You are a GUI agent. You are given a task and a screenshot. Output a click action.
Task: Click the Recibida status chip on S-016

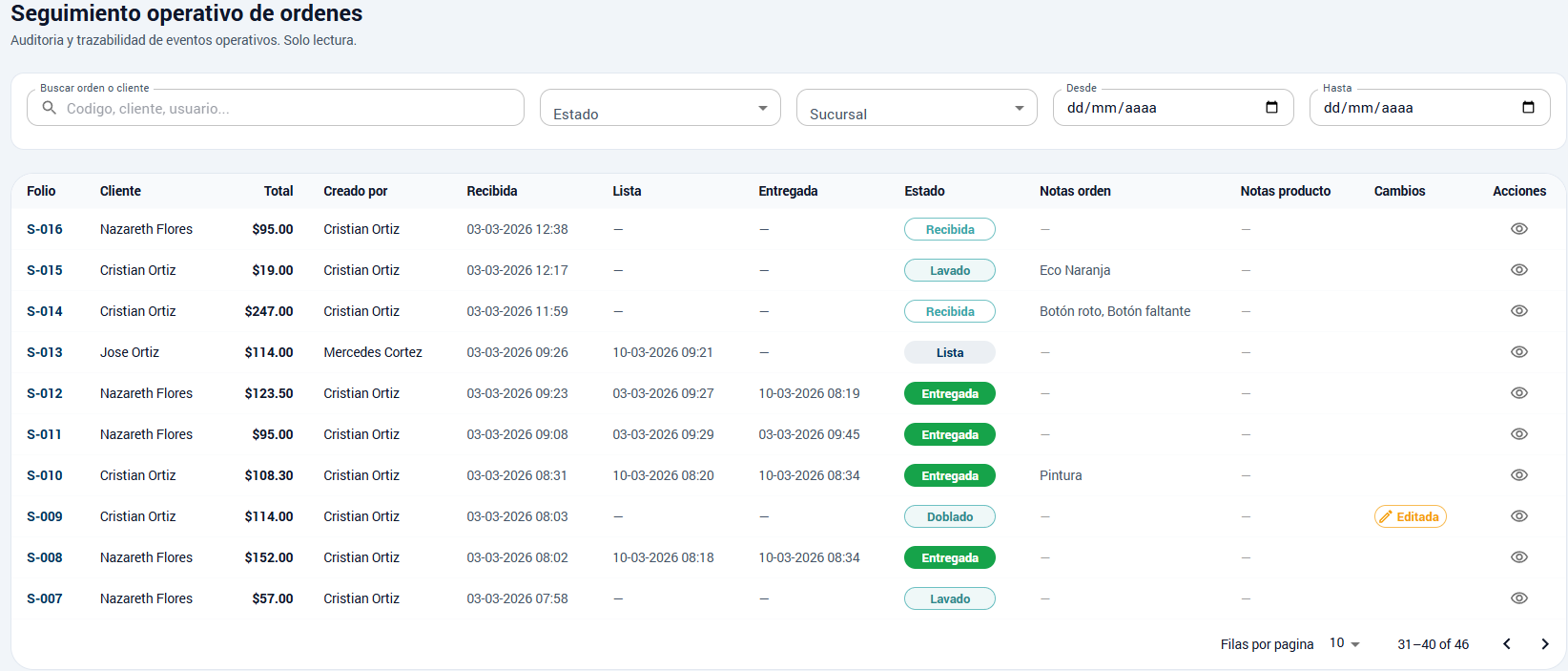point(950,229)
